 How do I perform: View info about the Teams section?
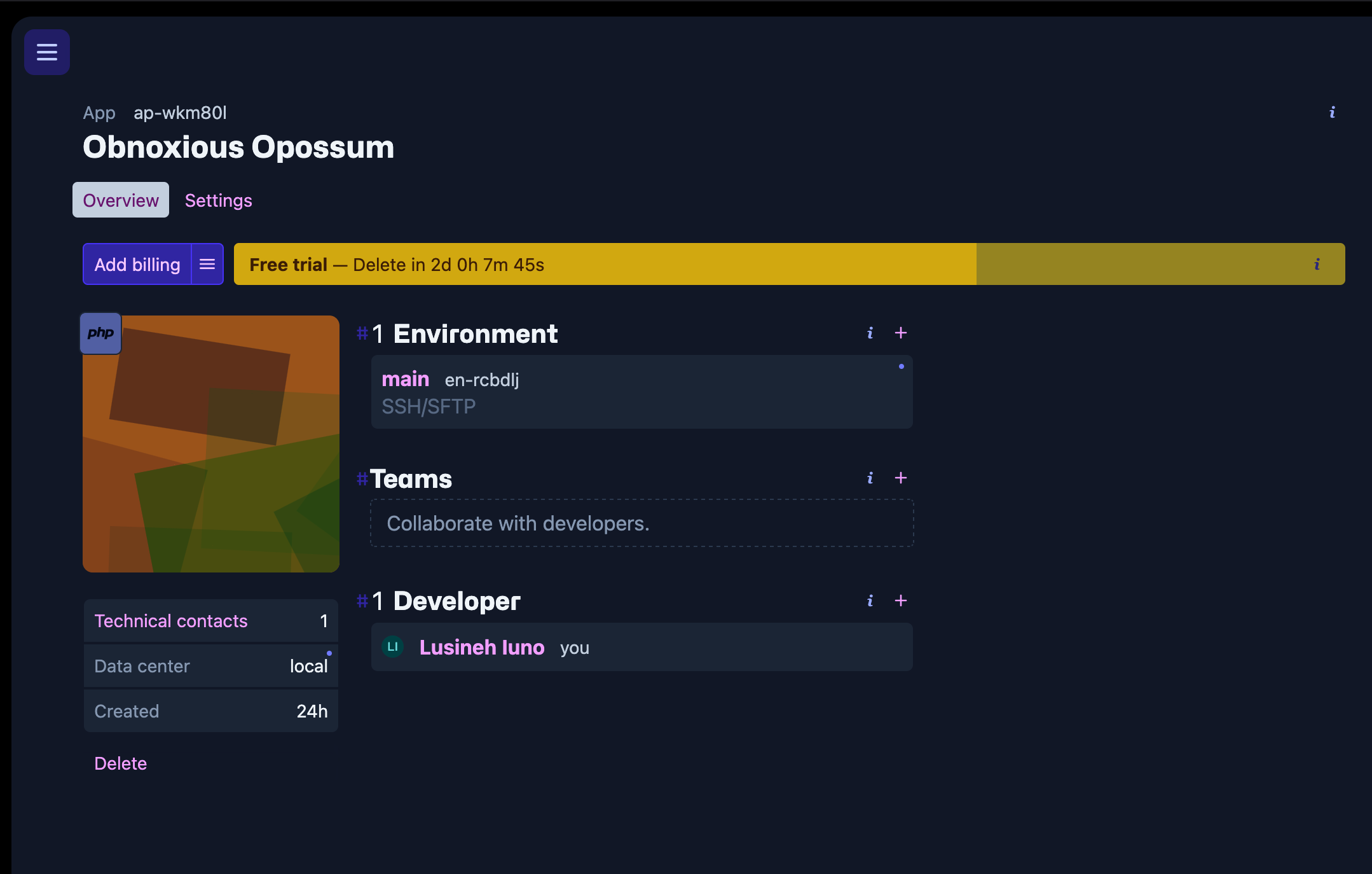[x=869, y=478]
